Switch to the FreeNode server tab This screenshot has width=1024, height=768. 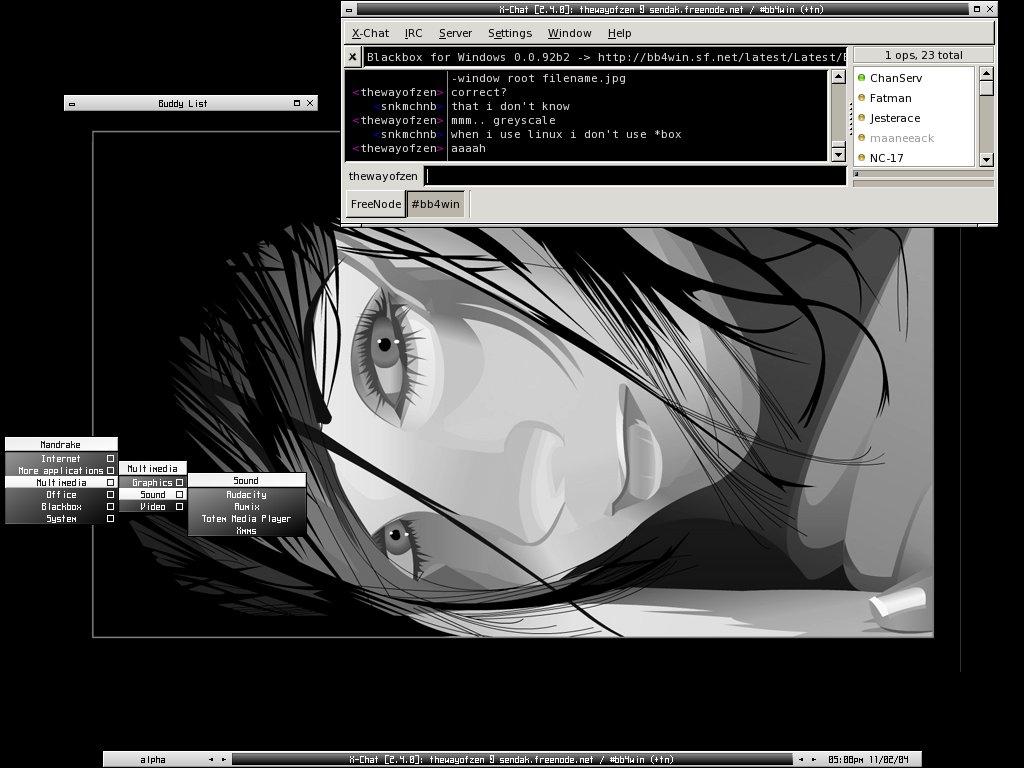click(376, 204)
